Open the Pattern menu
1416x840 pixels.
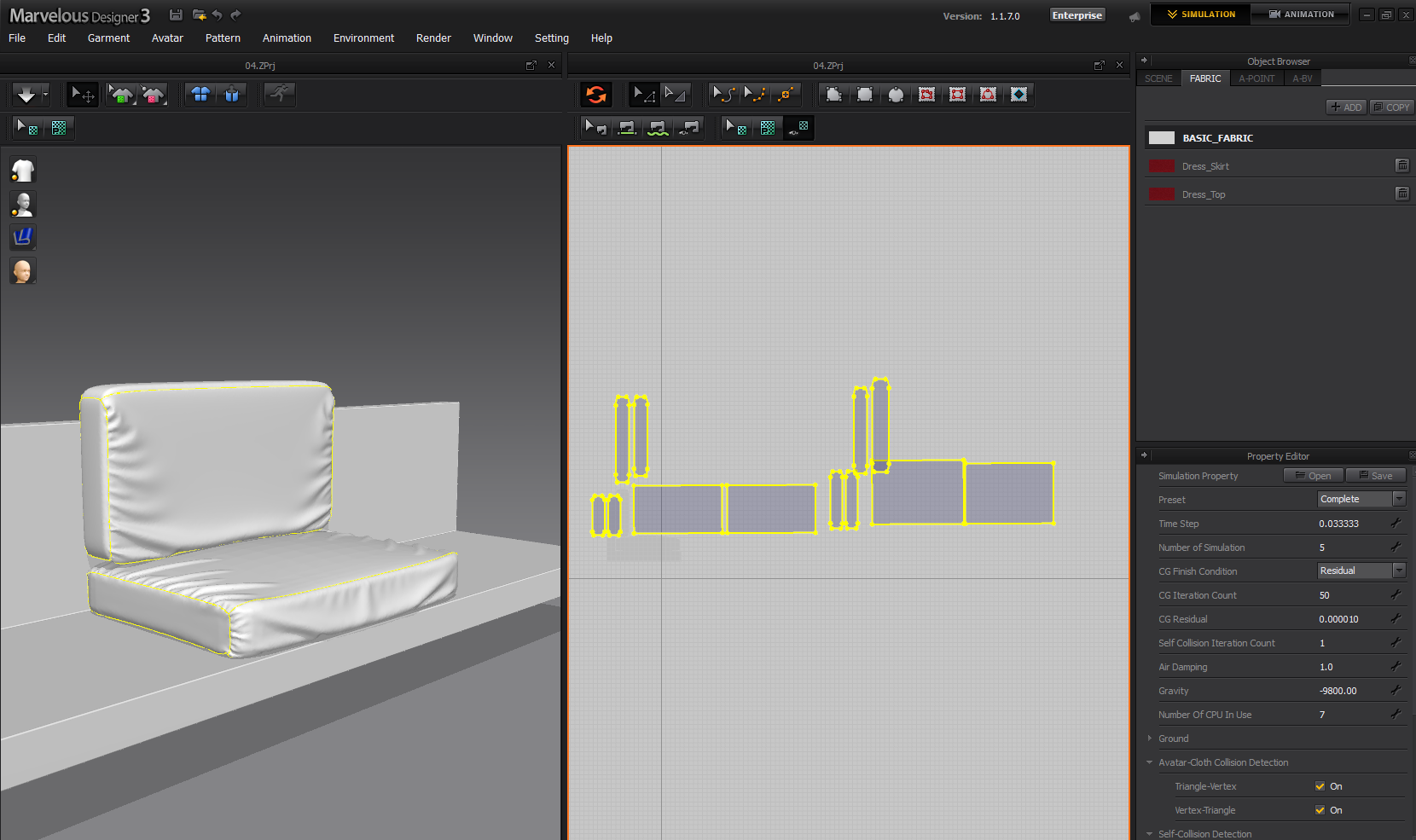point(223,38)
